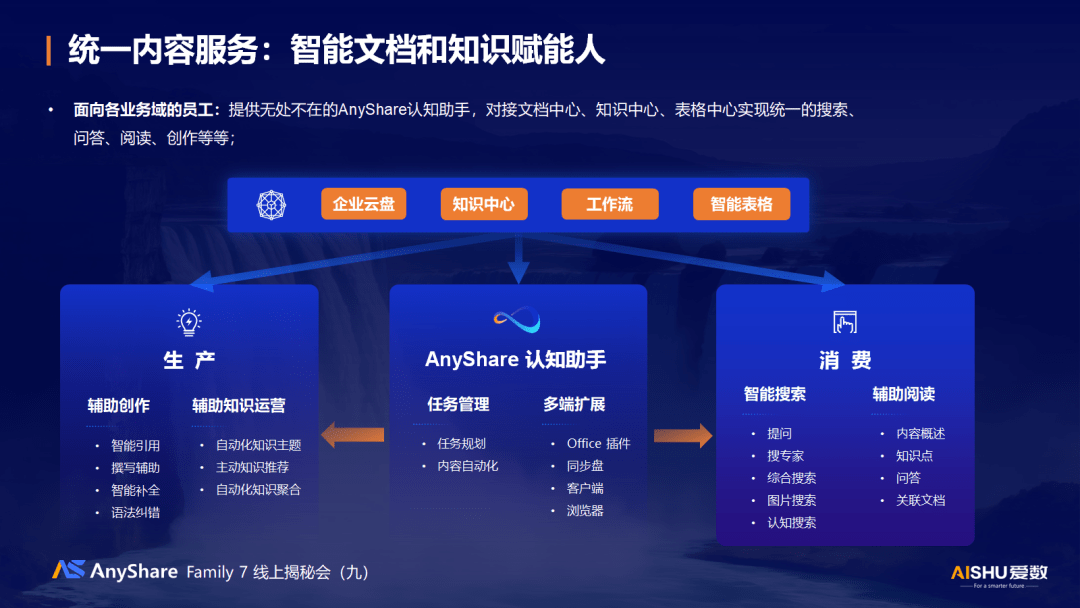Click the 图片搜索 list item
The width and height of the screenshot is (1080, 608).
pyautogui.click(x=791, y=500)
